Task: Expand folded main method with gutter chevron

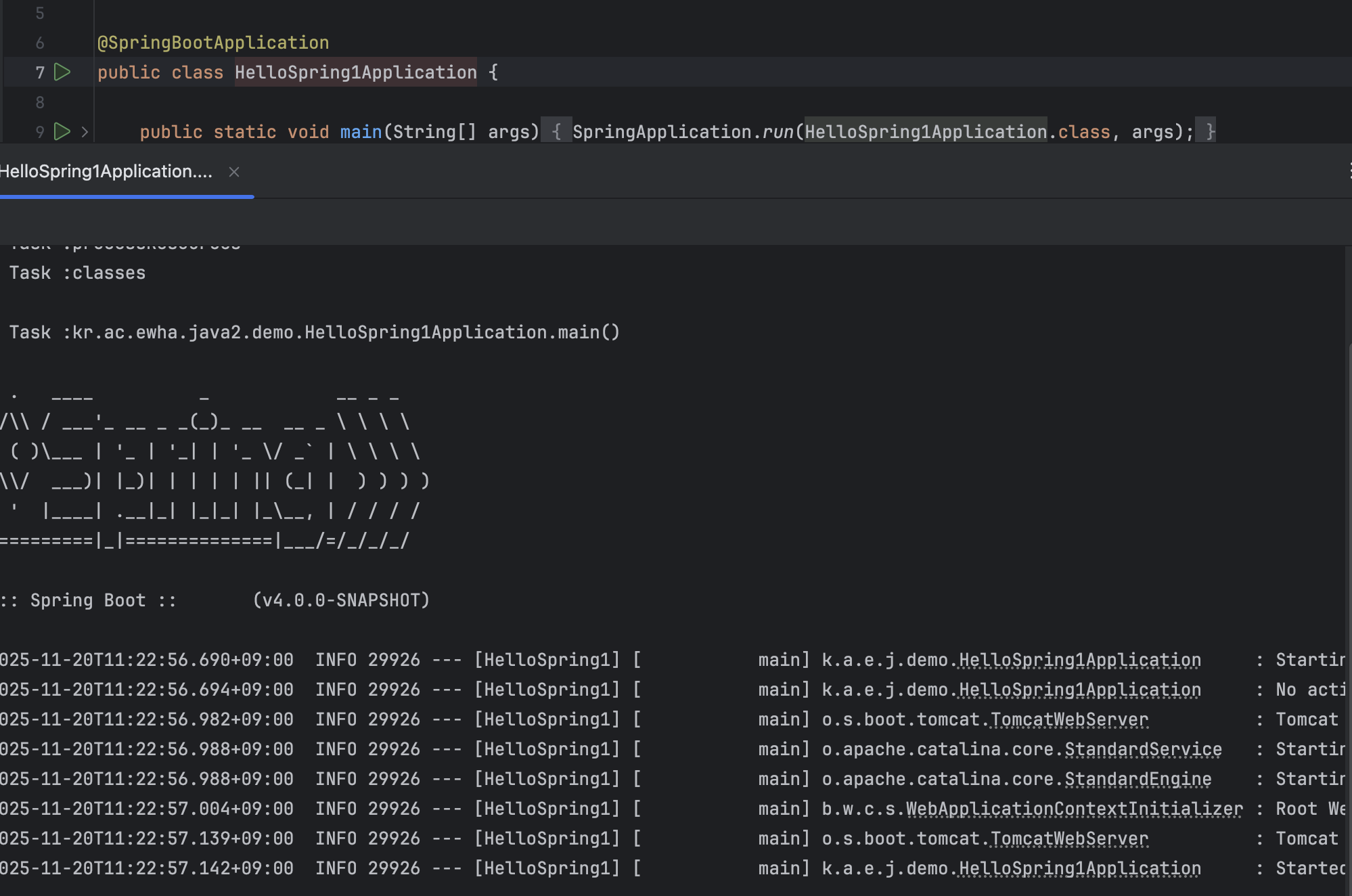Action: [x=85, y=131]
